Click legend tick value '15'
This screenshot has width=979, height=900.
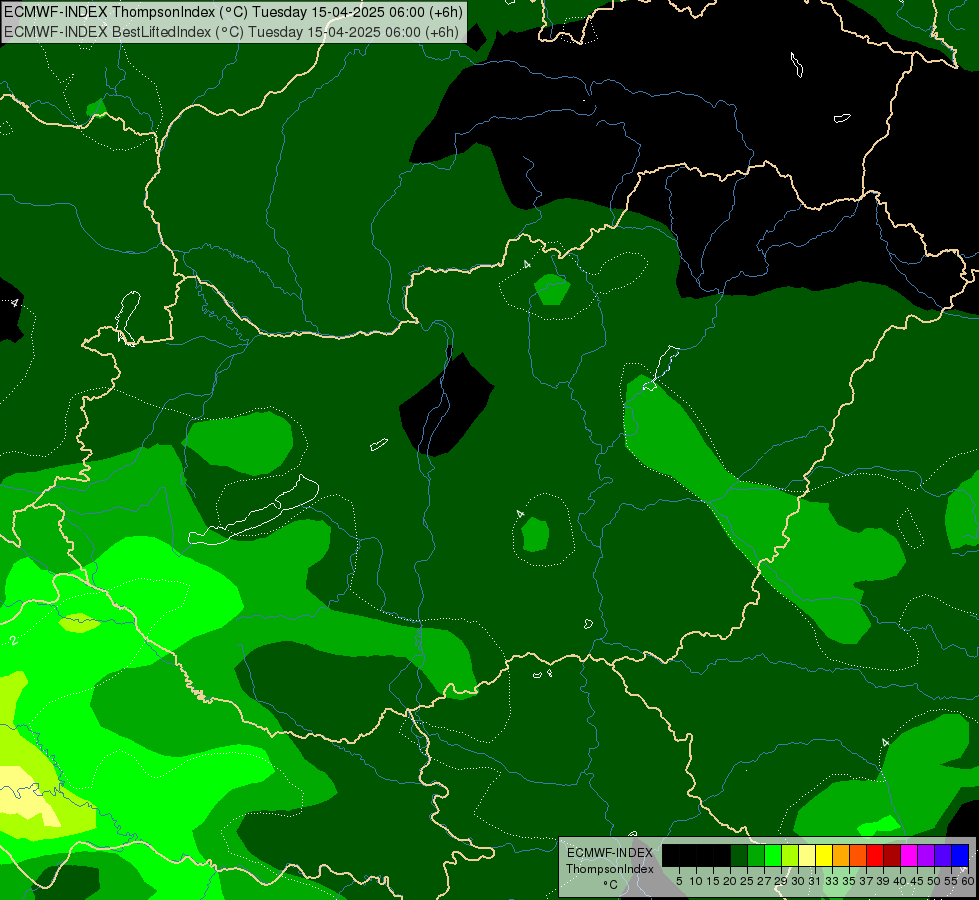tap(713, 881)
